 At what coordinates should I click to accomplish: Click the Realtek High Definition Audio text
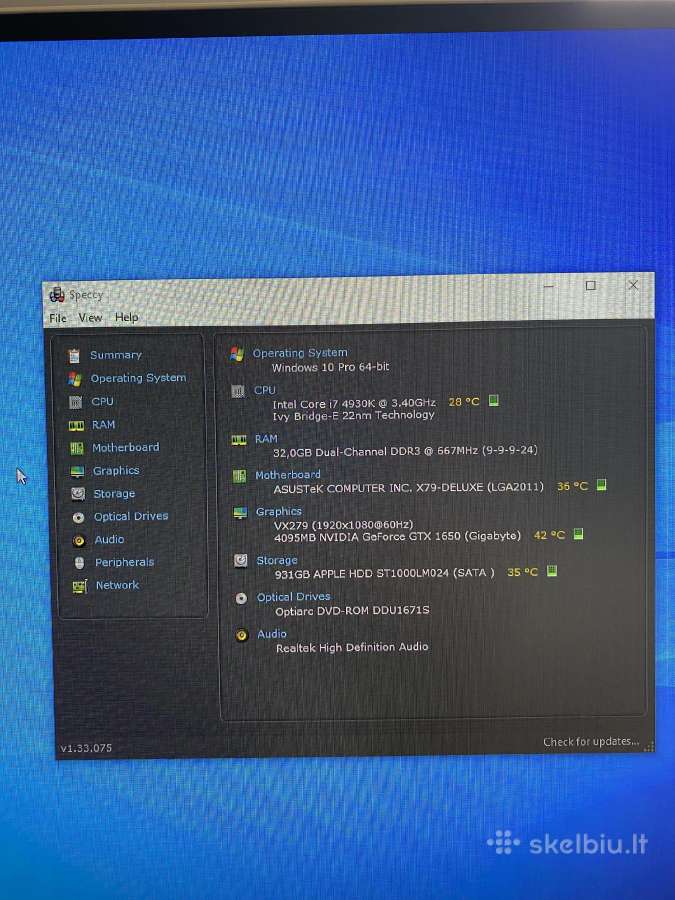point(352,647)
